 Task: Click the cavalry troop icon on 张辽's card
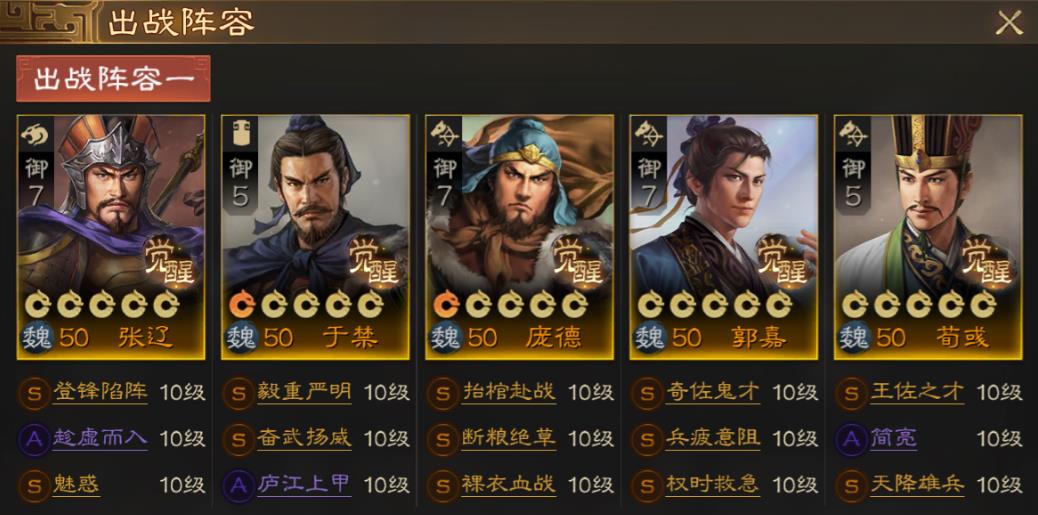pyautogui.click(x=34, y=135)
